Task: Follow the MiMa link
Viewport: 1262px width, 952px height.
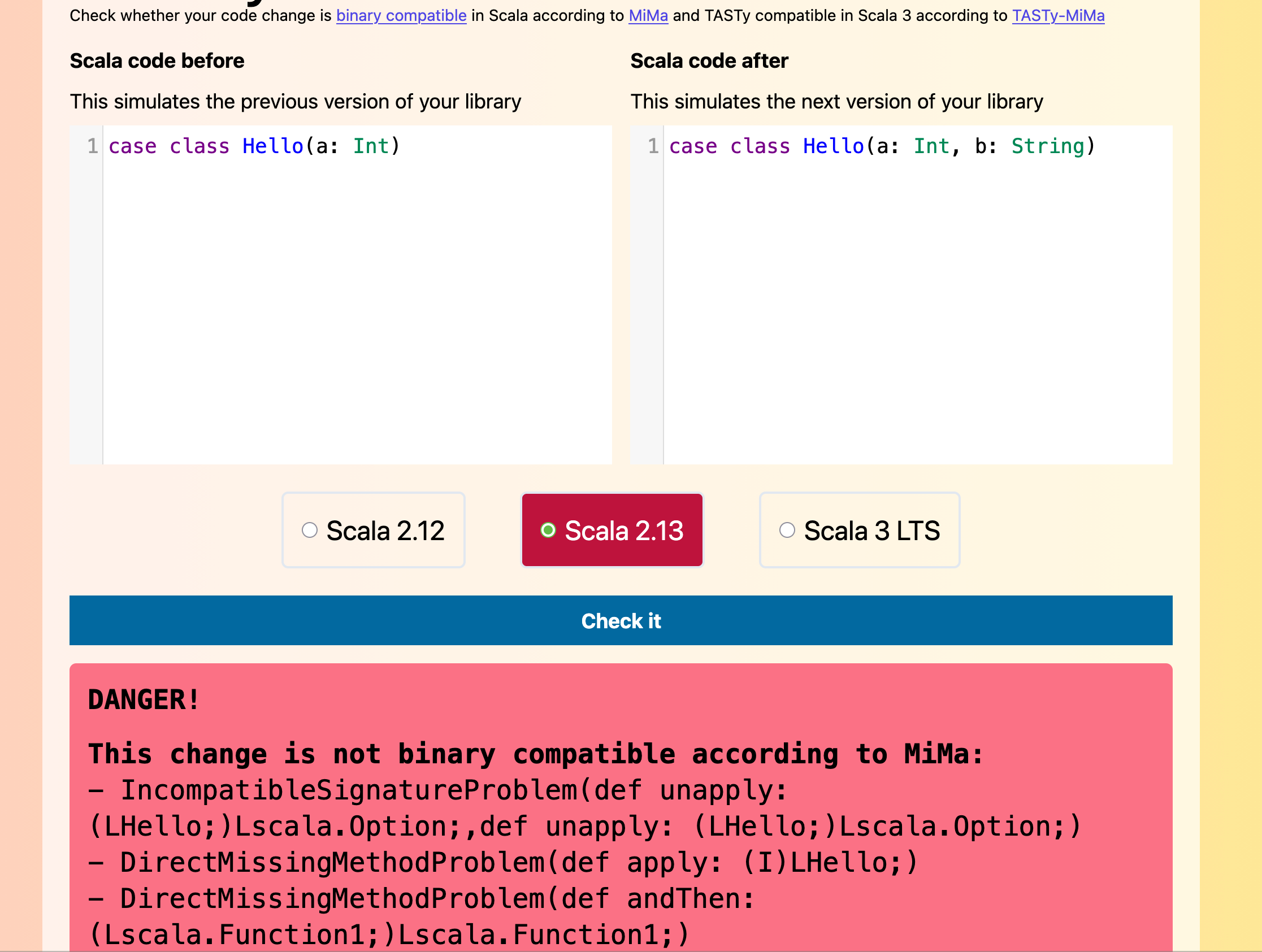Action: pyautogui.click(x=648, y=15)
